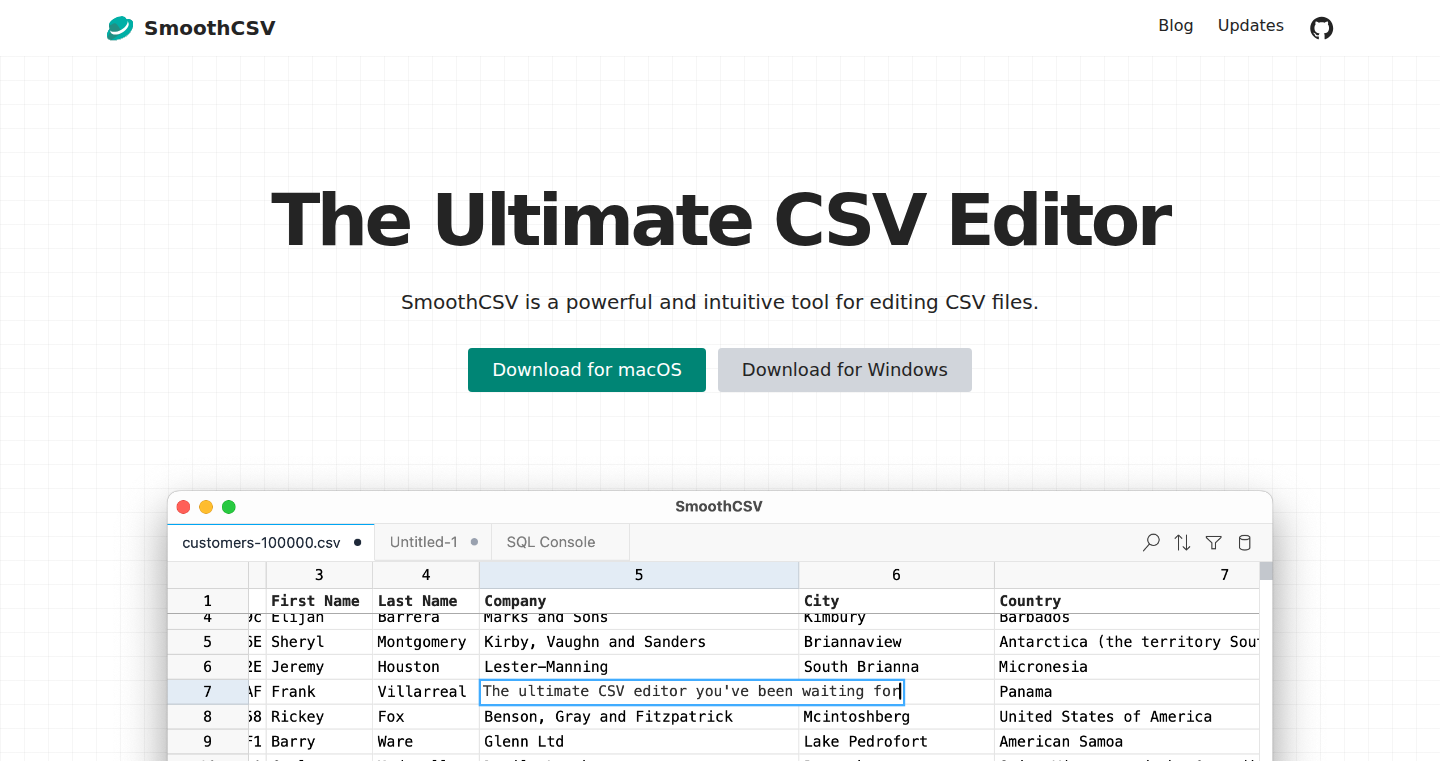This screenshot has width=1440, height=761.
Task: Click the Country header cell
Action: (1127, 601)
